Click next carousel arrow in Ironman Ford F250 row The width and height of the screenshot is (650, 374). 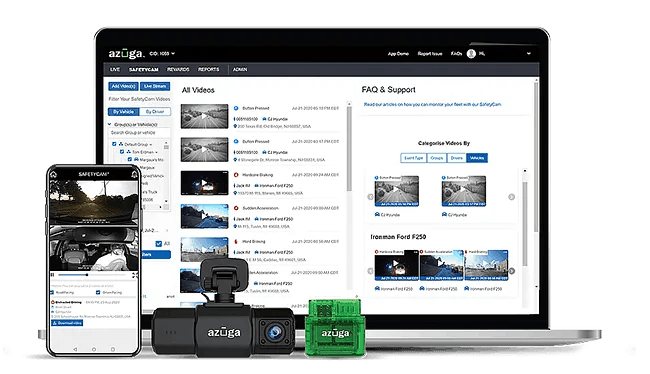(512, 271)
